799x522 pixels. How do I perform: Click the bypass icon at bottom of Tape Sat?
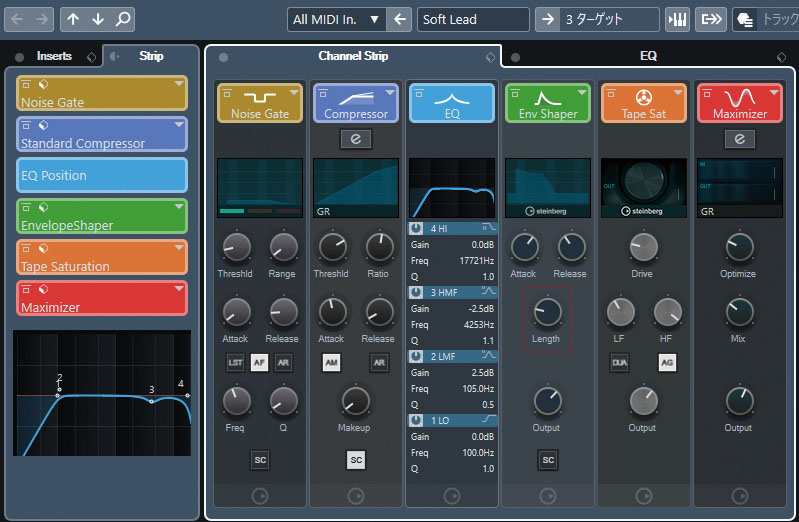coord(644,496)
